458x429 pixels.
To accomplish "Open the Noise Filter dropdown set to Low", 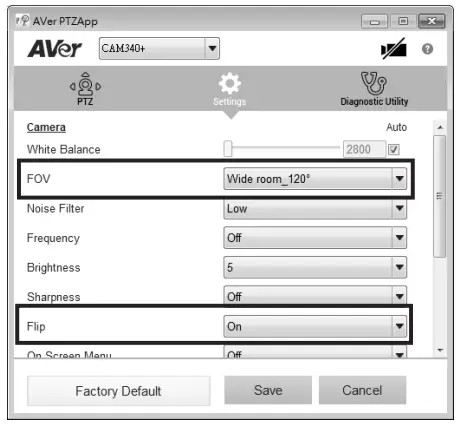I will [315, 209].
